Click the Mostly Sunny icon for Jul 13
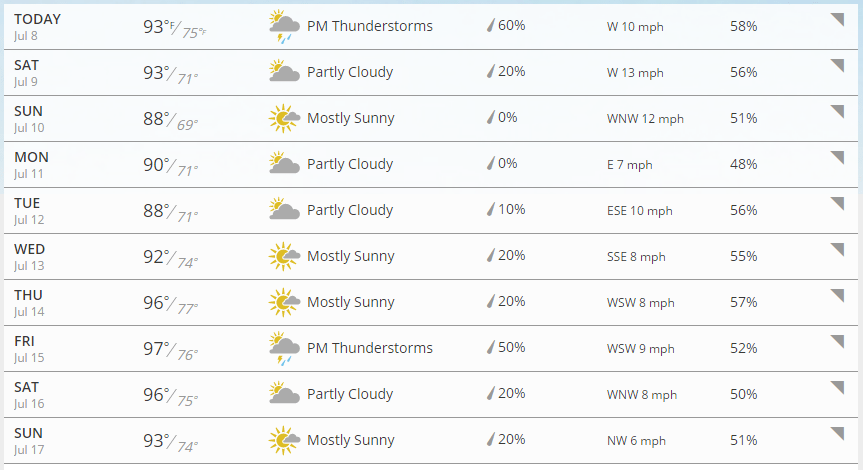The image size is (863, 470). click(284, 256)
